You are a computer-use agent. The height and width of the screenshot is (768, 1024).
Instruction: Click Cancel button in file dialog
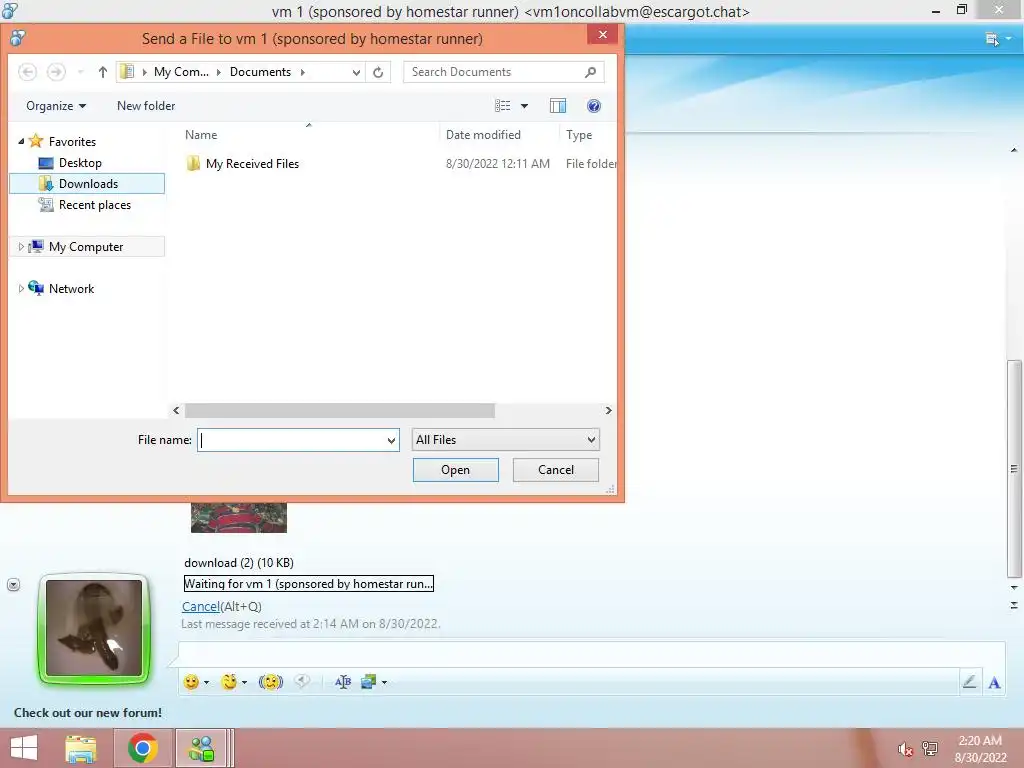click(x=556, y=470)
